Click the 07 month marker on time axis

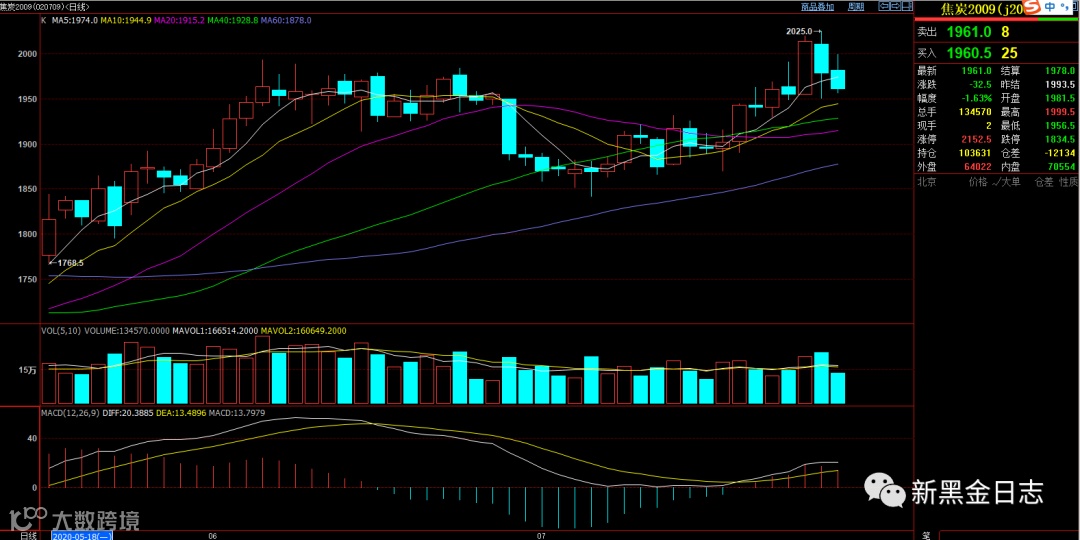point(541,535)
